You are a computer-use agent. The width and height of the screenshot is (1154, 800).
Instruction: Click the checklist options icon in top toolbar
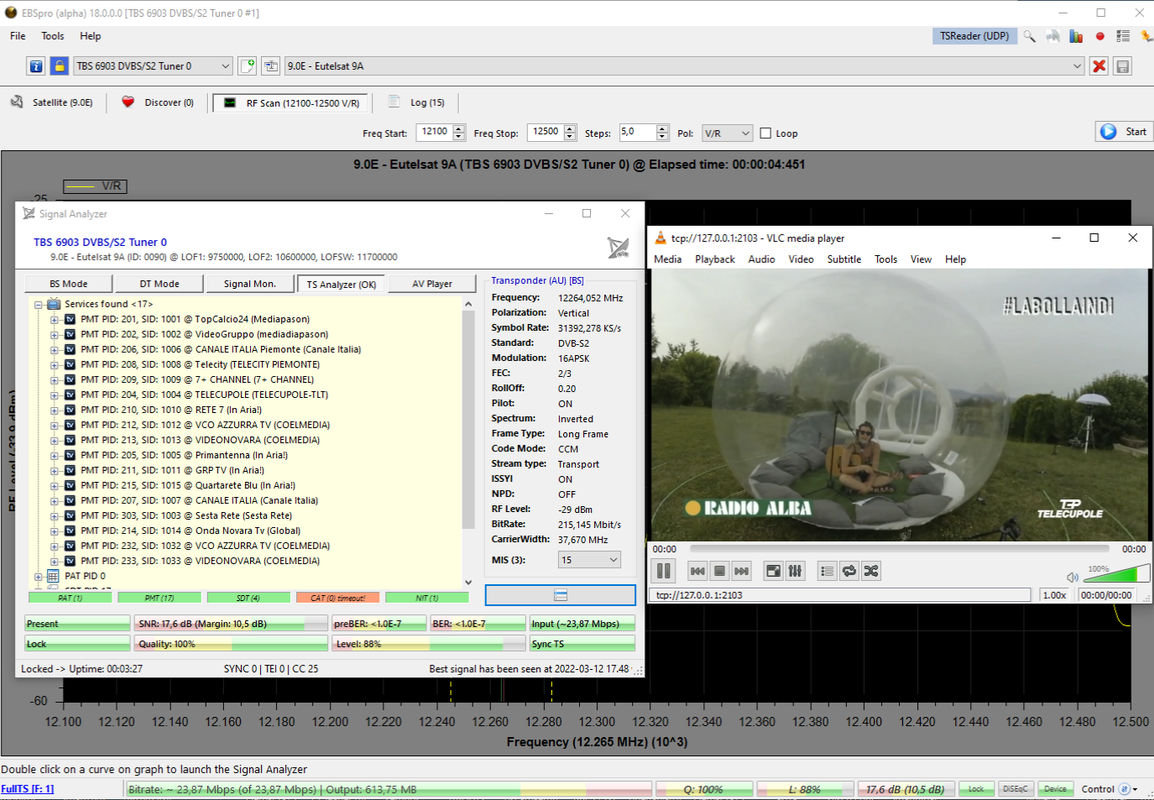point(1123,36)
